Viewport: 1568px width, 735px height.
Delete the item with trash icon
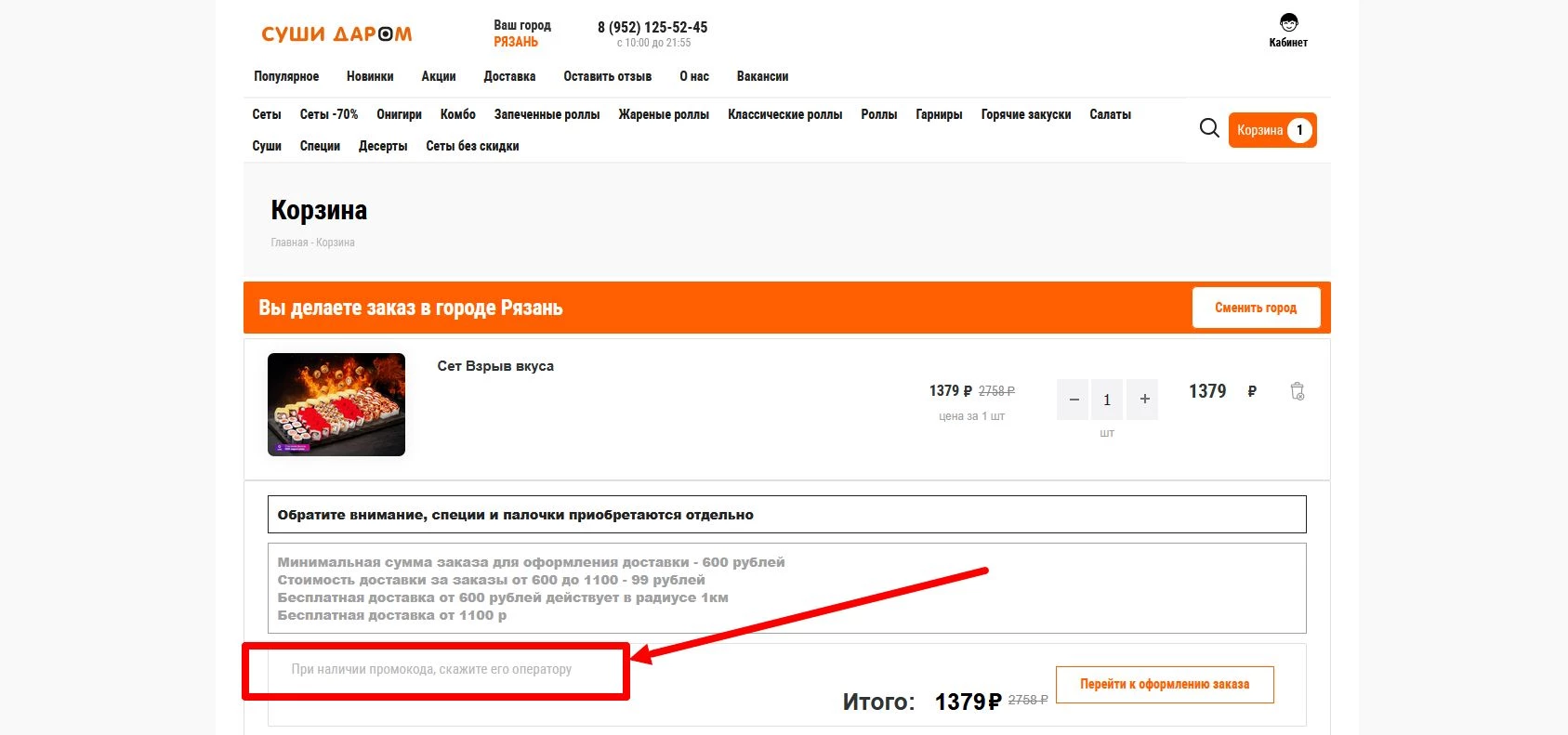click(x=1298, y=391)
